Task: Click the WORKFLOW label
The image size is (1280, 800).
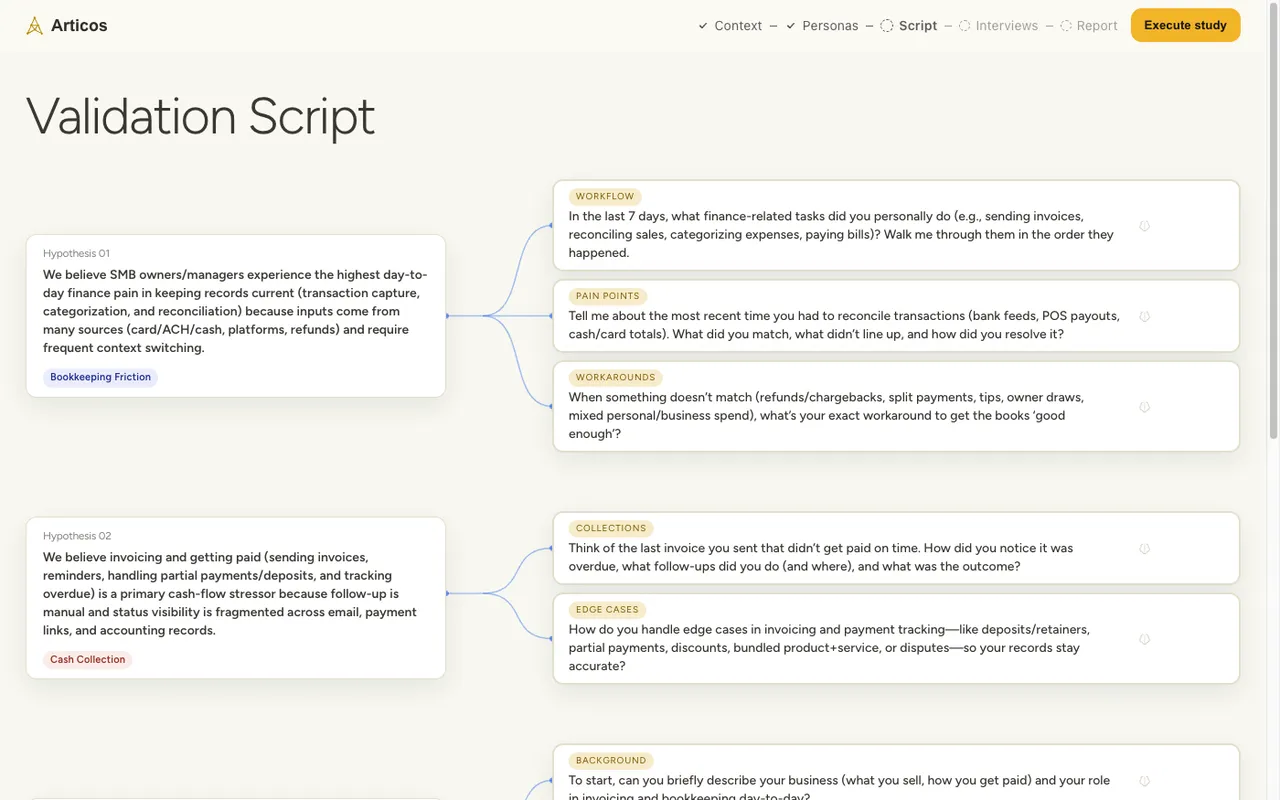Action: pyautogui.click(x=605, y=197)
